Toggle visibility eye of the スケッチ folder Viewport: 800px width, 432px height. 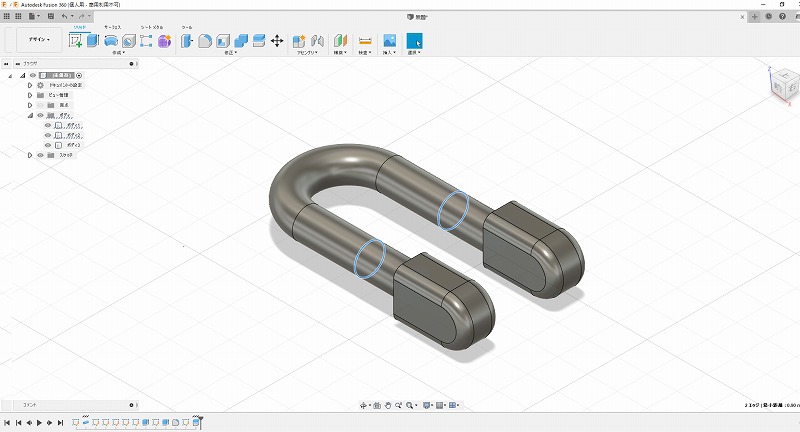[x=40, y=155]
